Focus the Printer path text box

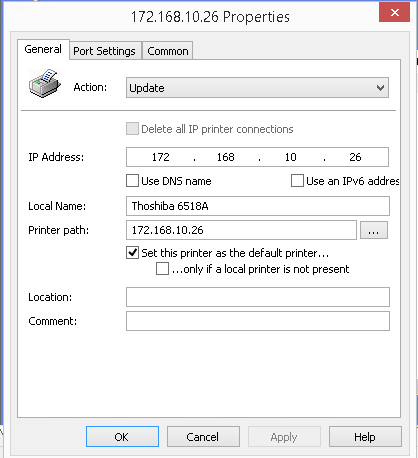click(x=241, y=230)
